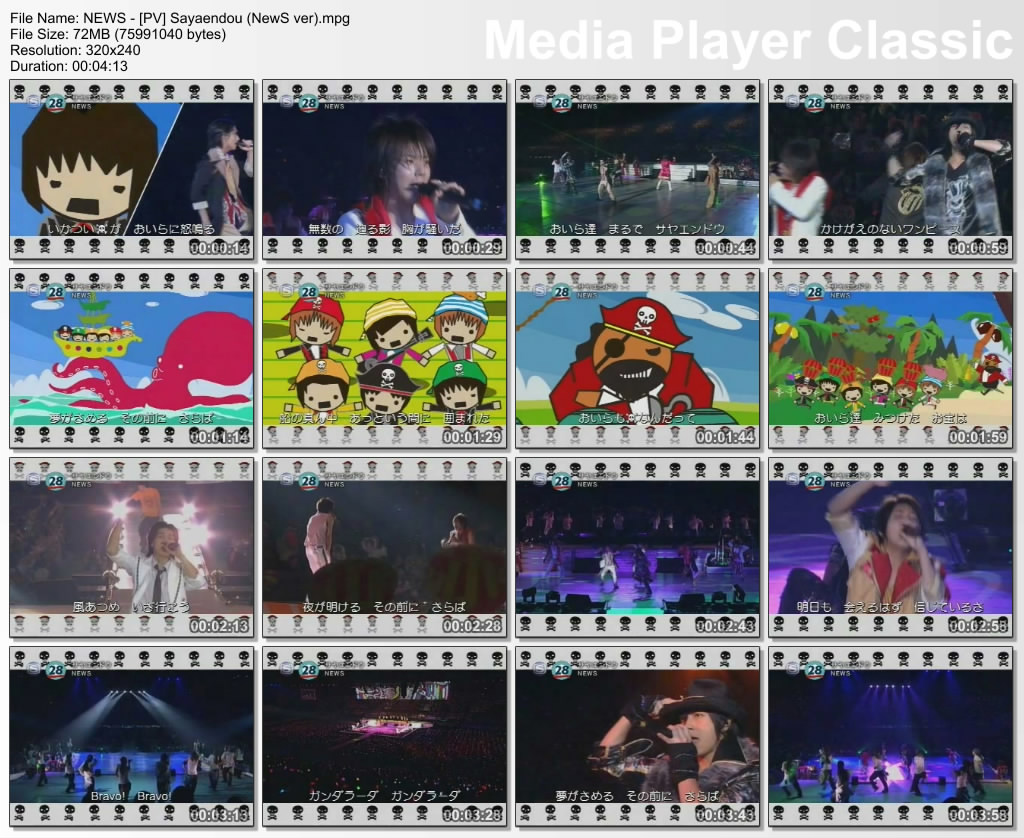Click the 'File Size: 72MB (75991040 bytes)' text

[118, 34]
